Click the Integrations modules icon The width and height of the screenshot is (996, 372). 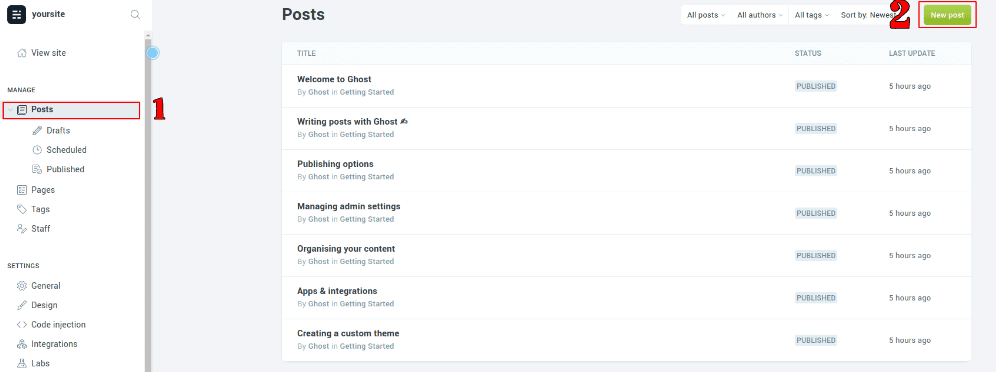[x=22, y=344]
